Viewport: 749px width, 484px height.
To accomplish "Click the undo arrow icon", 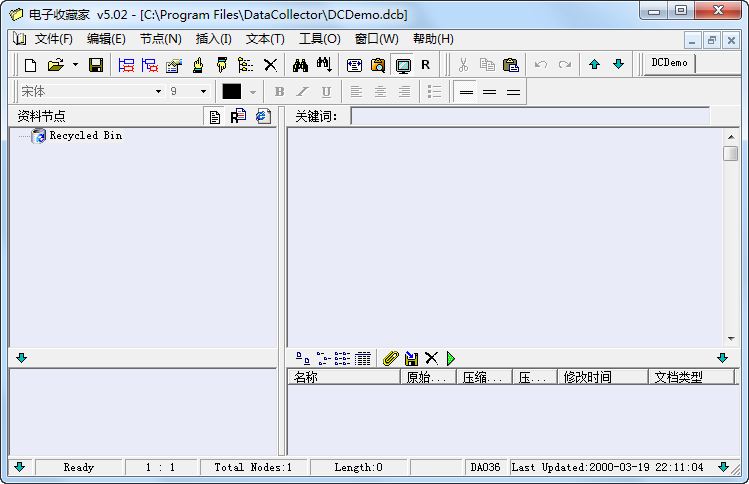I will click(541, 65).
